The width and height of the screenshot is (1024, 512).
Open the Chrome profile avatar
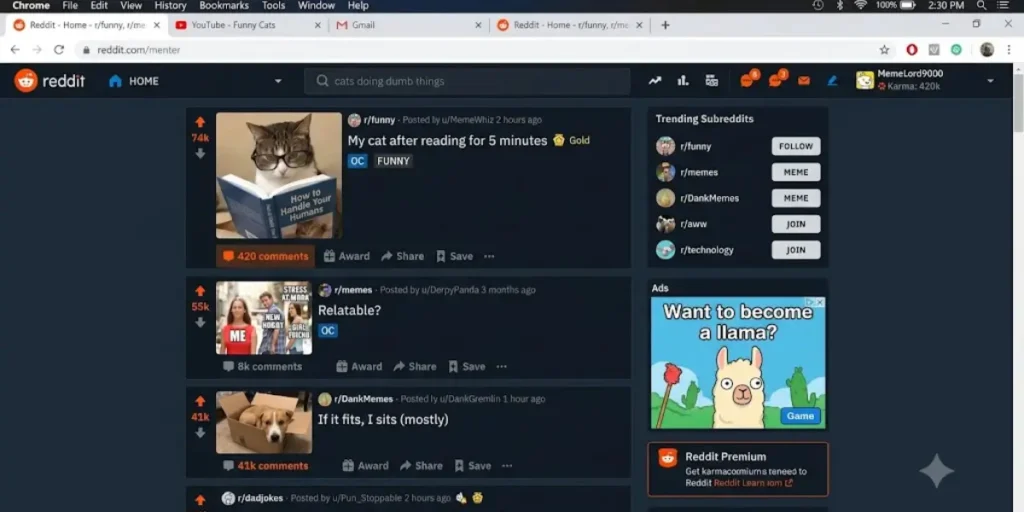pos(987,50)
